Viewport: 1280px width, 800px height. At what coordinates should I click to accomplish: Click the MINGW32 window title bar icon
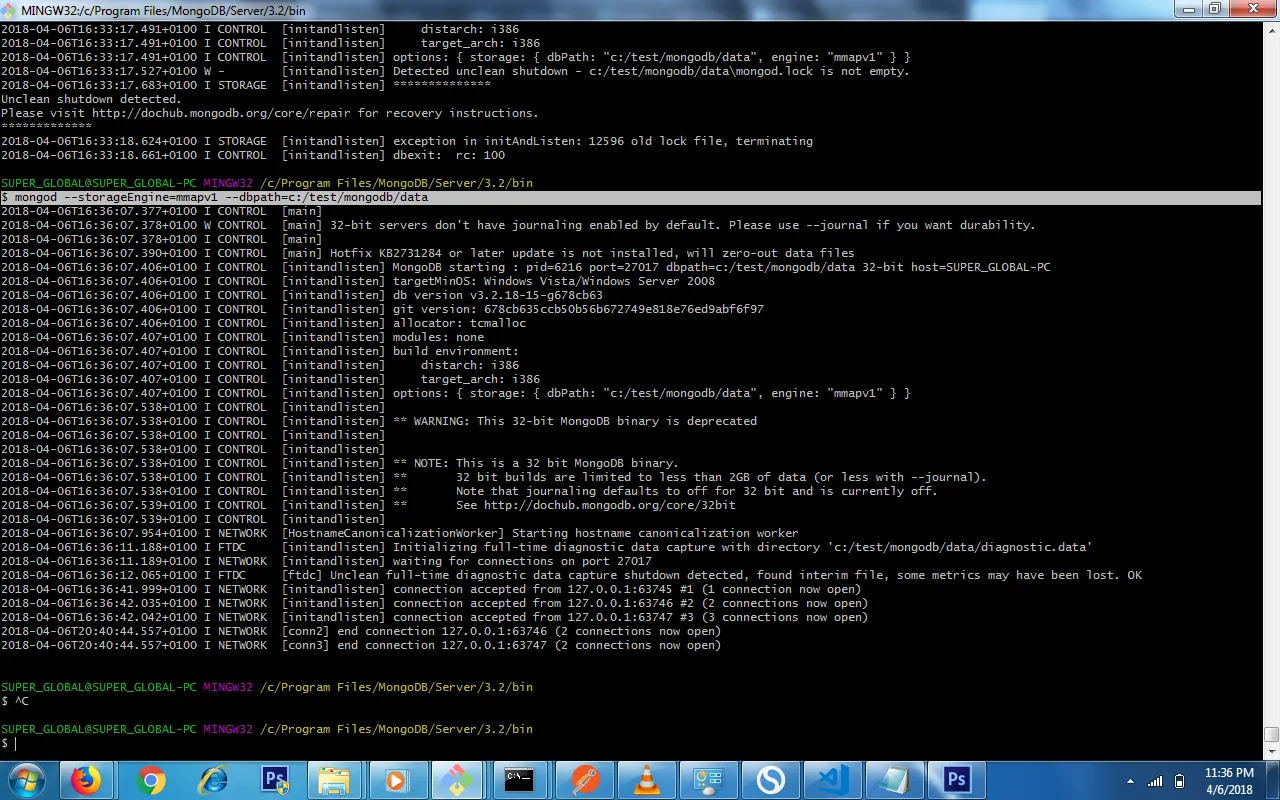(x=10, y=9)
